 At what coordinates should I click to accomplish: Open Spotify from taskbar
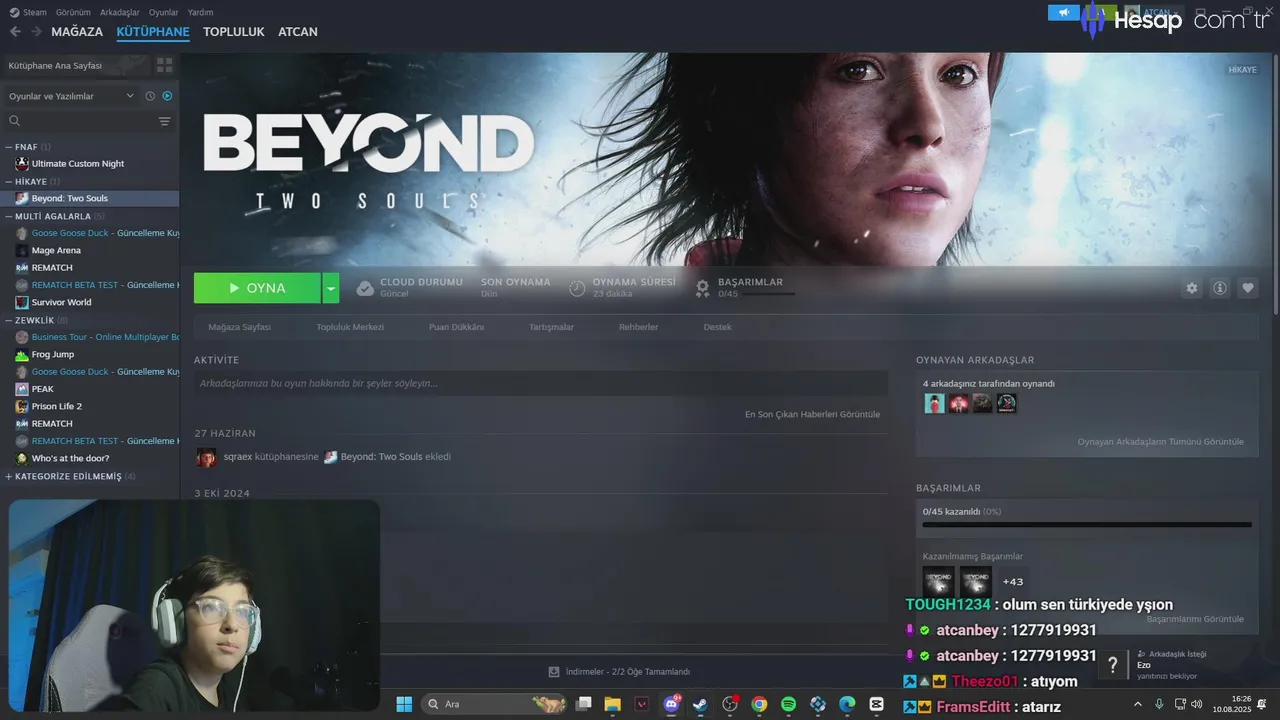pyautogui.click(x=788, y=704)
